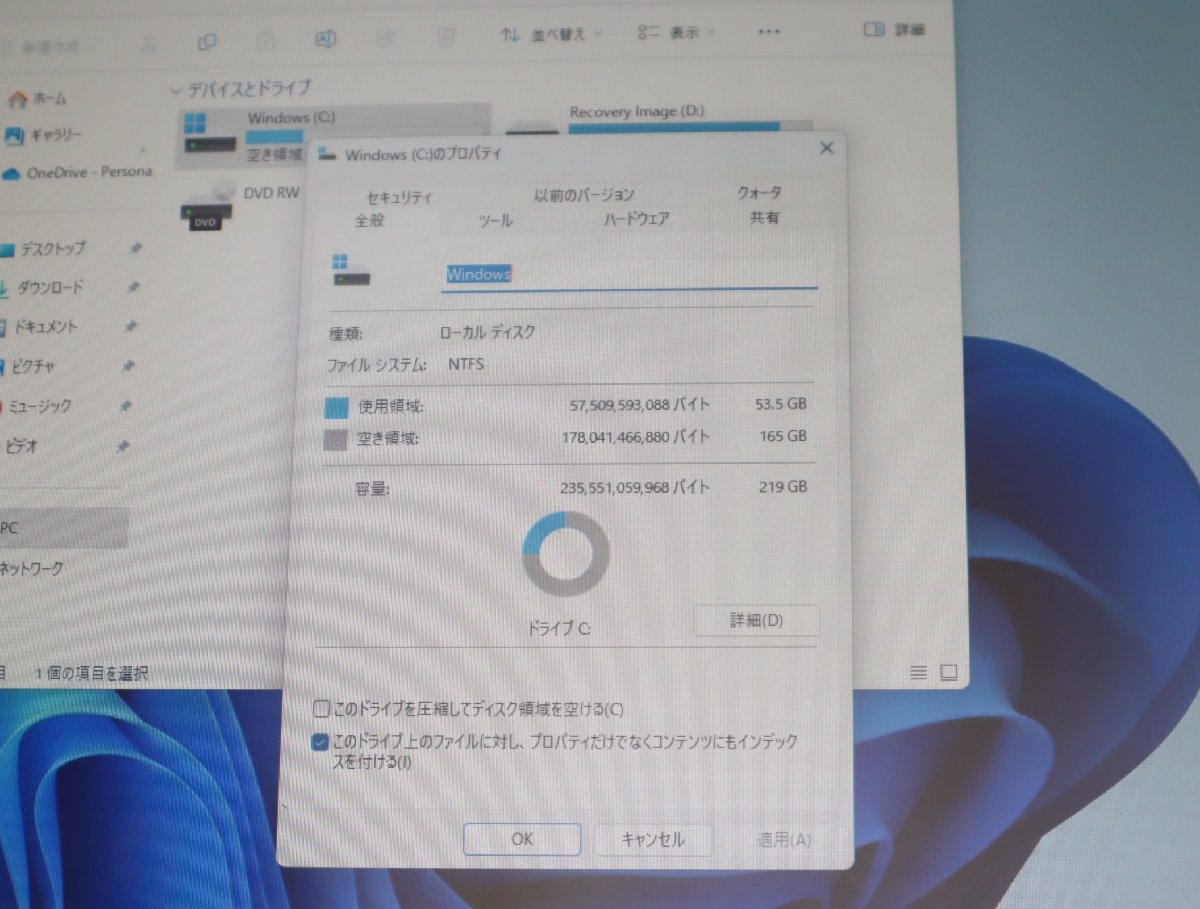Viewport: 1200px width, 909px height.
Task: Click the drive C usage donut chart
Action: [x=566, y=553]
